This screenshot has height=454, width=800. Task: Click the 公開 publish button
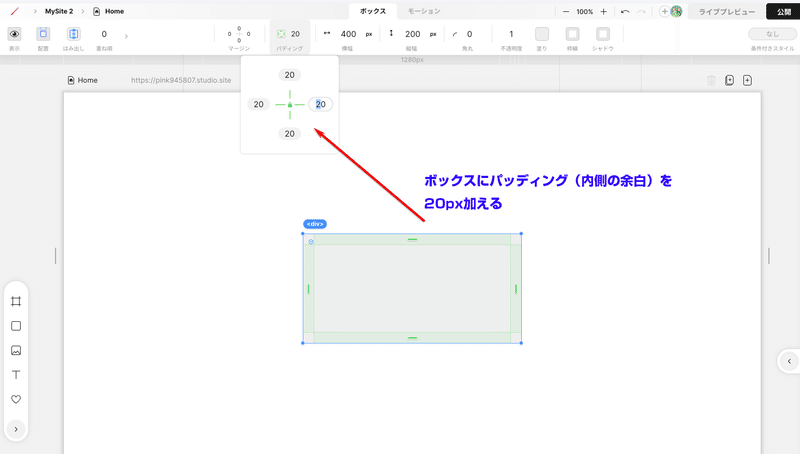[x=784, y=12]
